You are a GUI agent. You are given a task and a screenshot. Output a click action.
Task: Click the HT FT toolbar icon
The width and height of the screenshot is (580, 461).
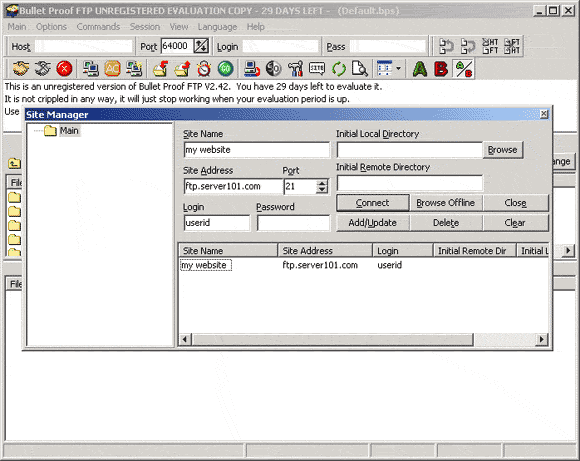point(490,46)
